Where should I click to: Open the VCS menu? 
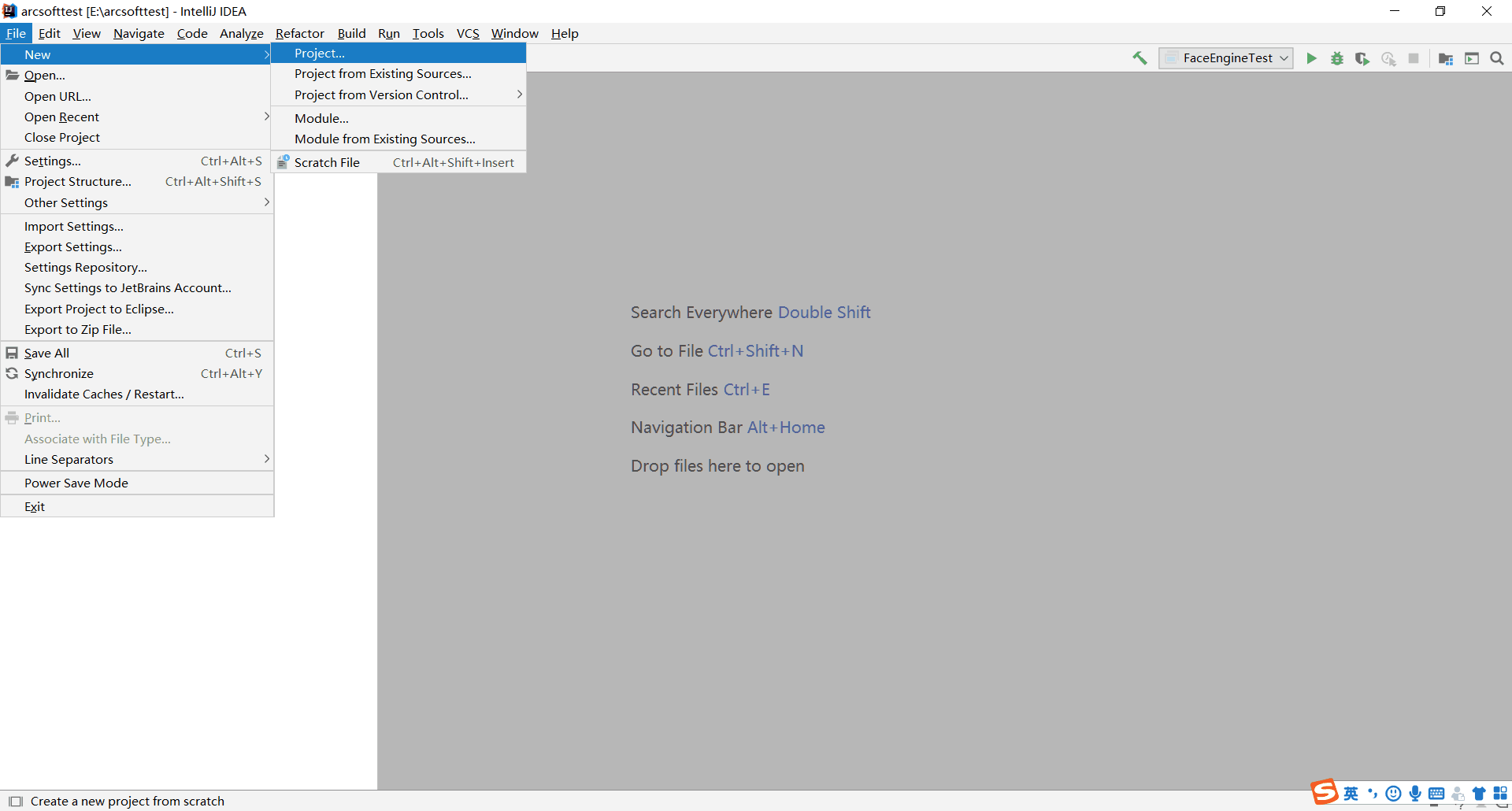[x=468, y=33]
